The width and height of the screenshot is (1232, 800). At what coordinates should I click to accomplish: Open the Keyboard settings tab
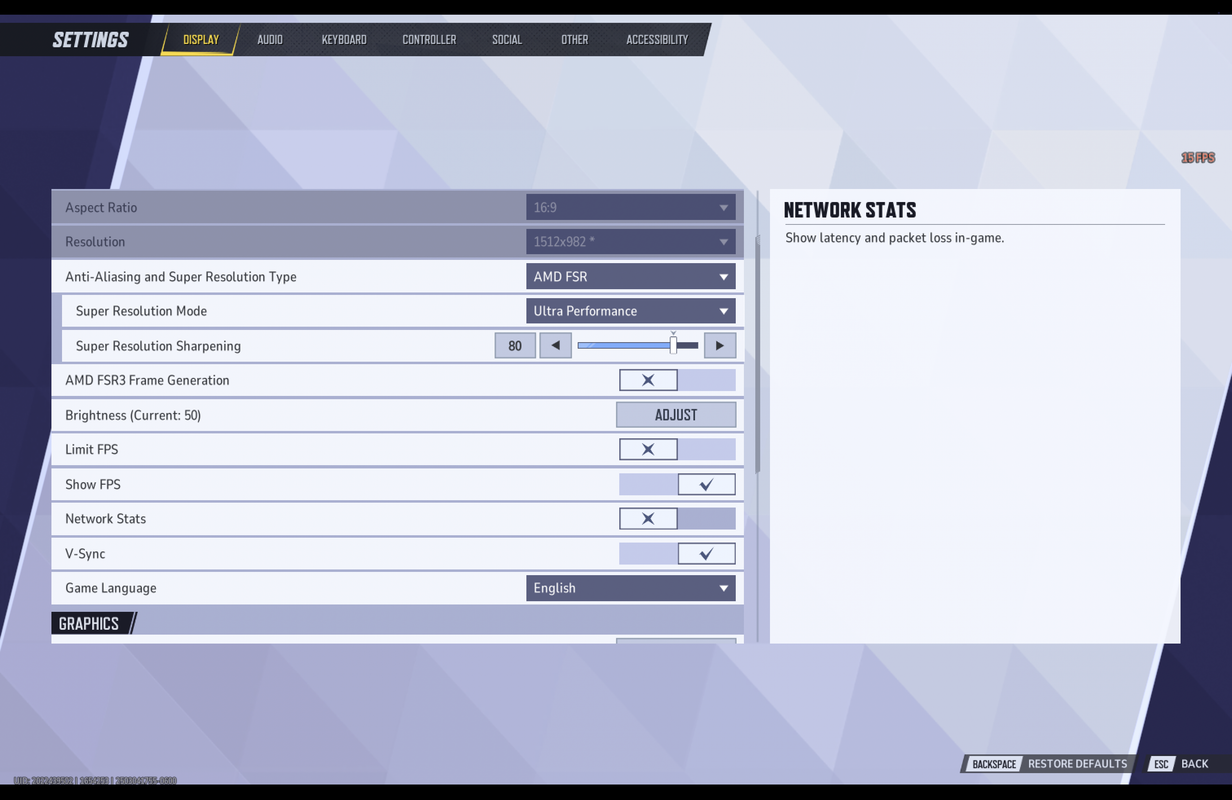pos(344,40)
